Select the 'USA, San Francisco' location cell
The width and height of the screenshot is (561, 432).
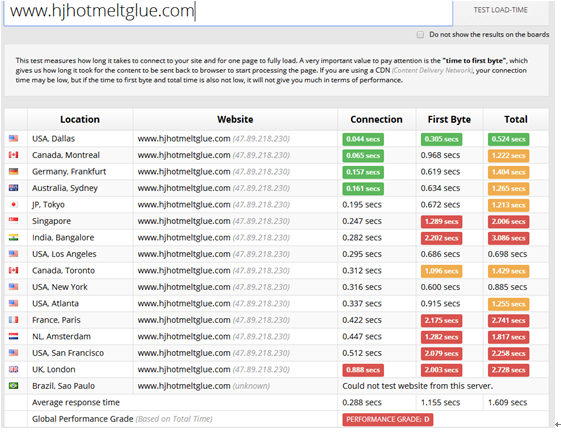[x=80, y=353]
